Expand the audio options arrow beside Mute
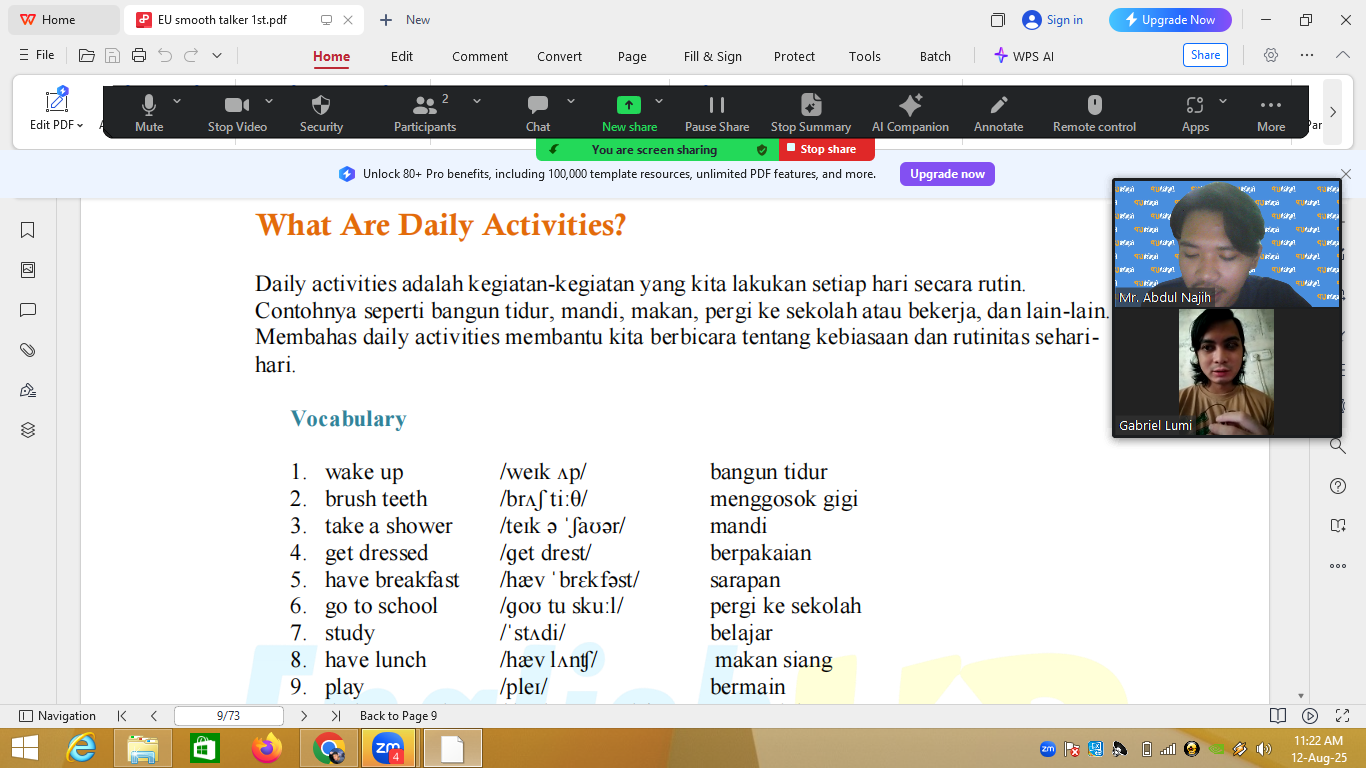The width and height of the screenshot is (1366, 768). tap(177, 101)
